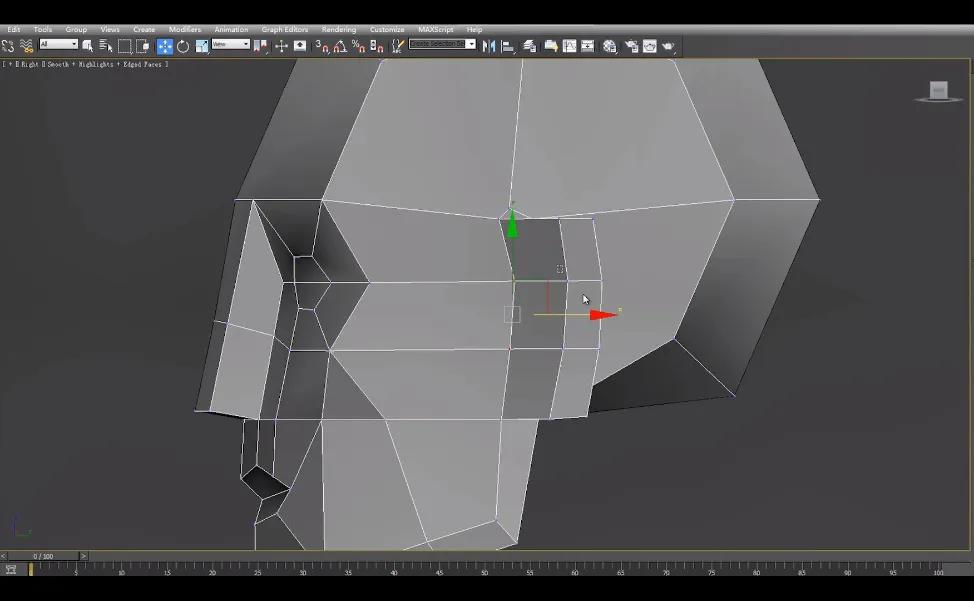Screen dimensions: 974x601
Task: Open the Material Editor
Action: click(610, 45)
